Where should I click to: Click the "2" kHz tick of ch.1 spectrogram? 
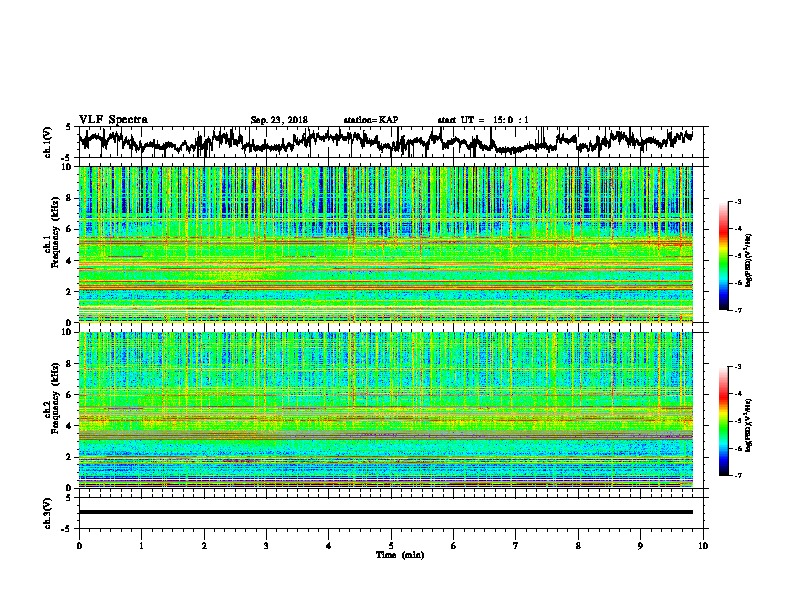(x=71, y=292)
